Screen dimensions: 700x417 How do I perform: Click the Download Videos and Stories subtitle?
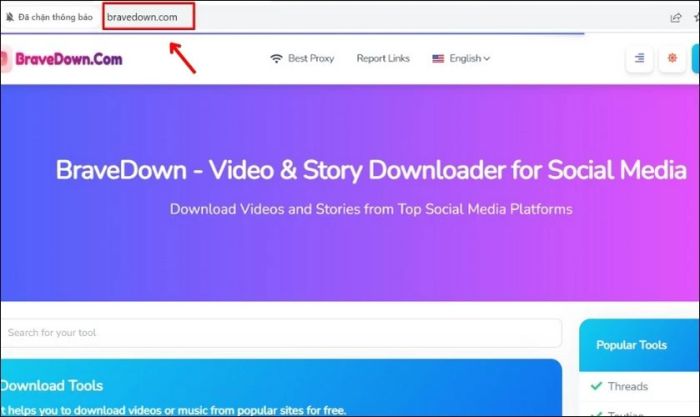371,209
